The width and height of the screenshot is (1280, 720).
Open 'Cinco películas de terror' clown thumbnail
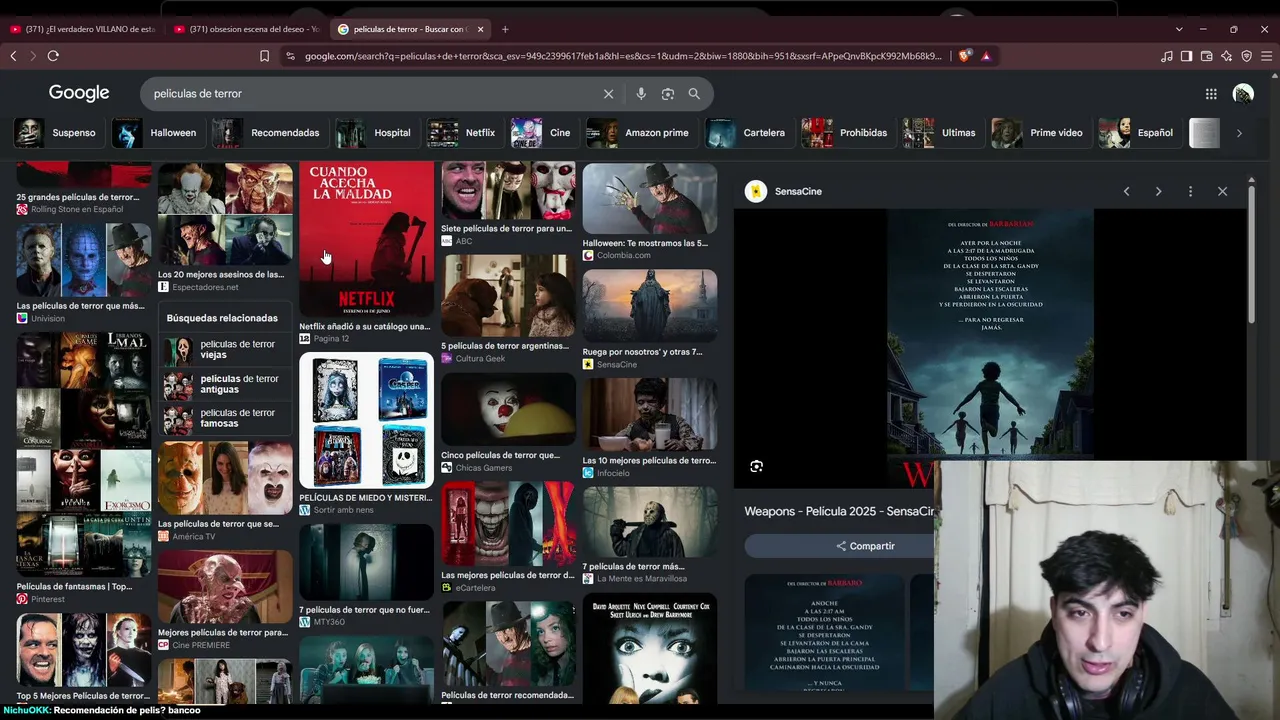click(x=508, y=410)
